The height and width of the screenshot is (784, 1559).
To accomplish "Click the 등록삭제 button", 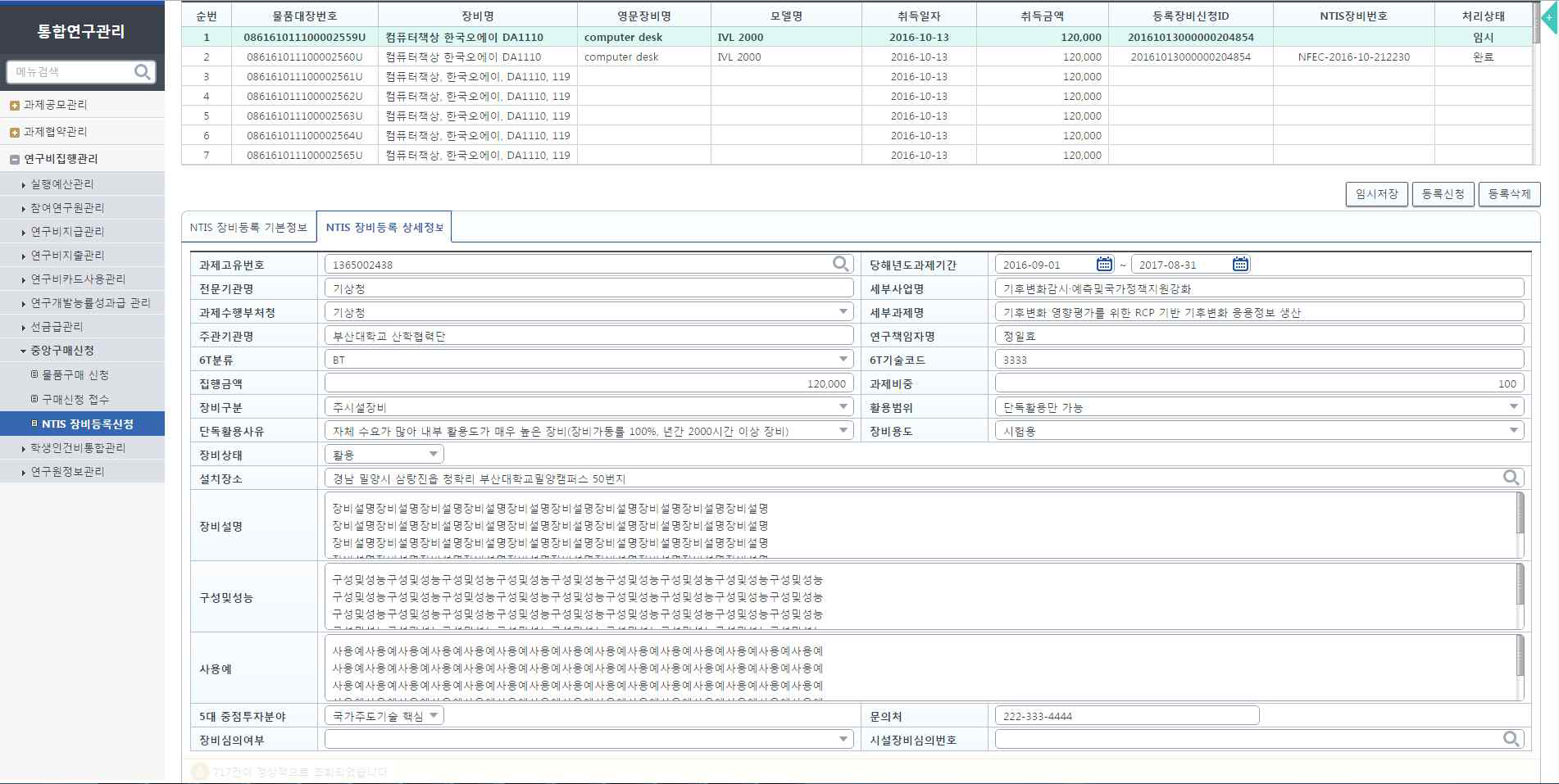I will (1510, 194).
